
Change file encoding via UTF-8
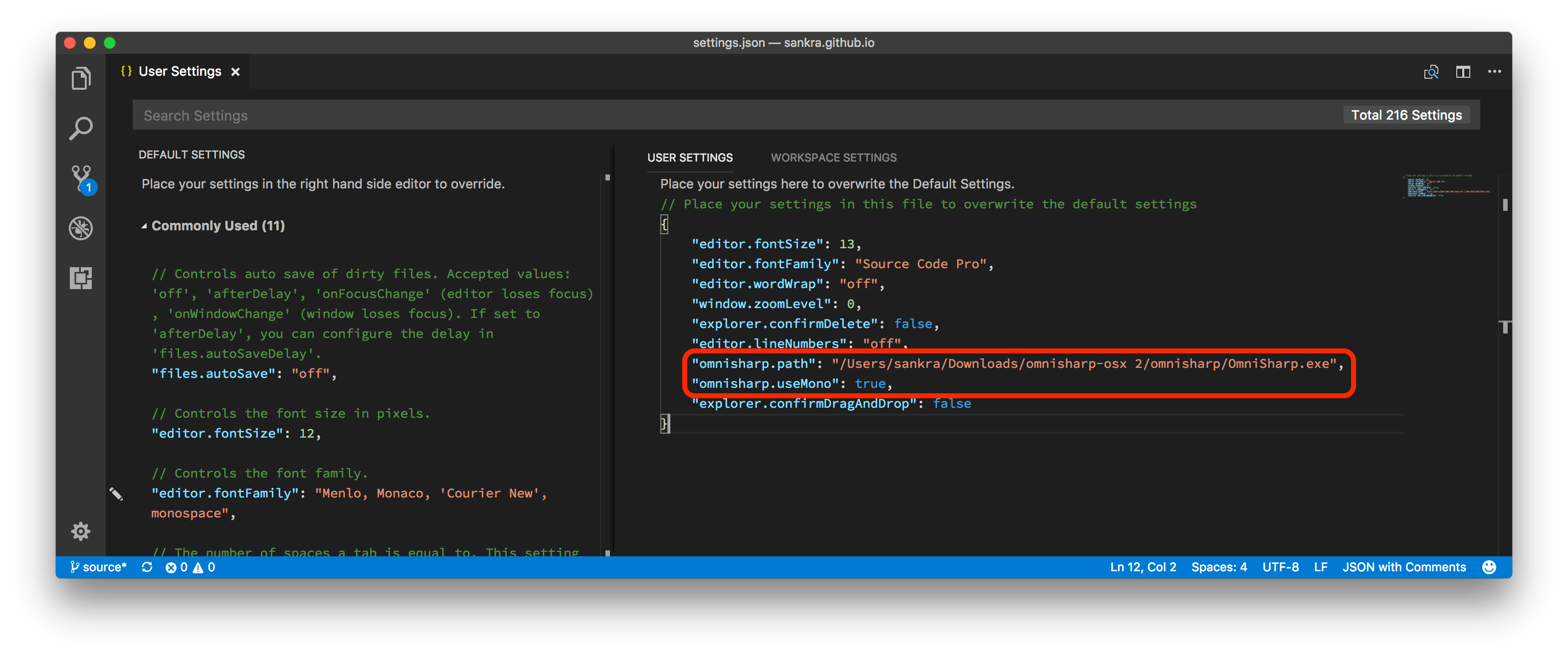tap(1280, 567)
